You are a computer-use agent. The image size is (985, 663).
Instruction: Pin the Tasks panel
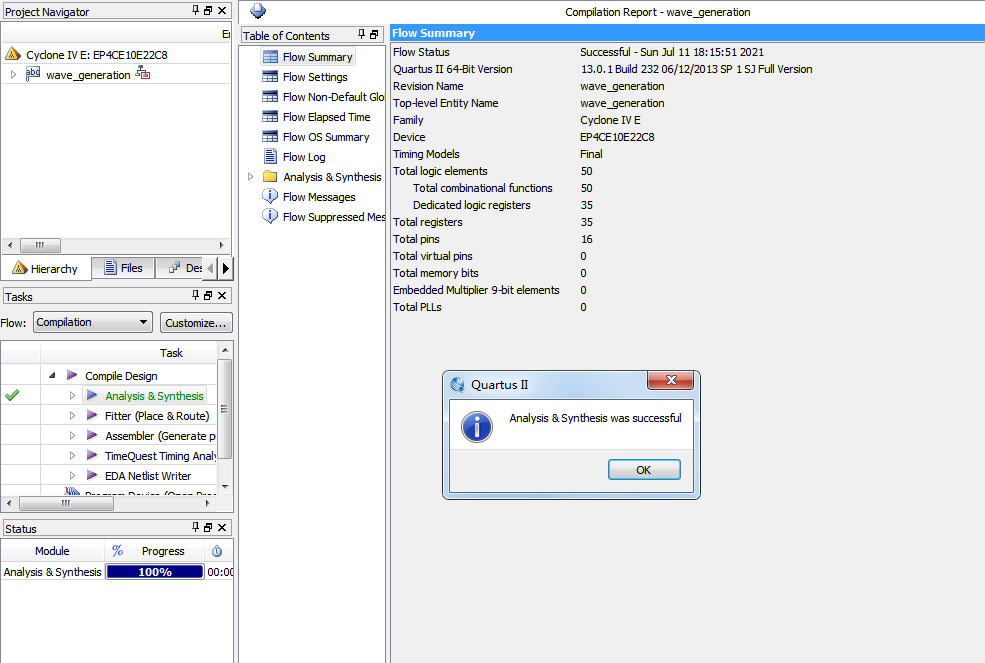(x=195, y=295)
